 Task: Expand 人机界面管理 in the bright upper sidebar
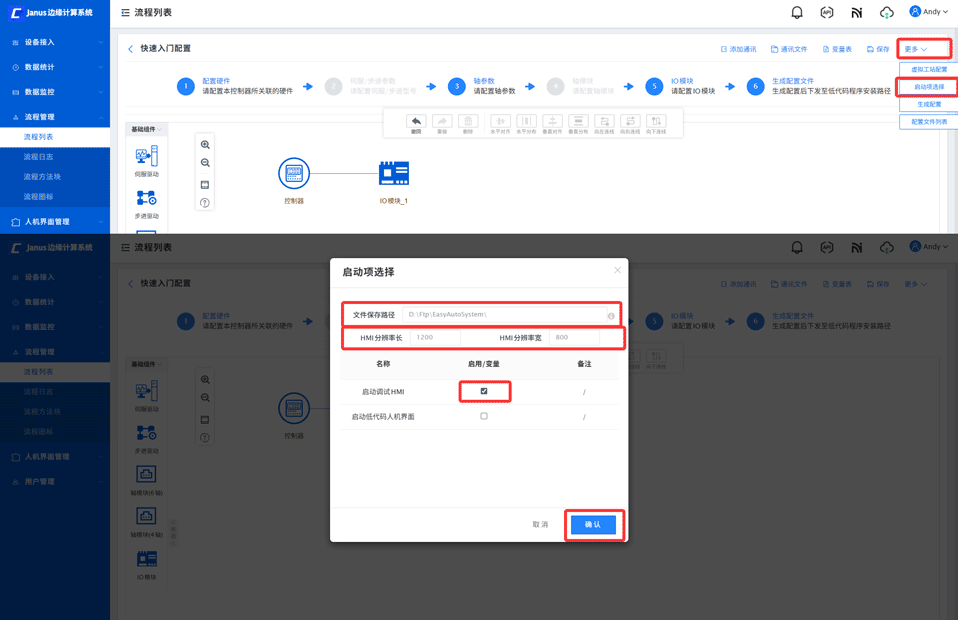tap(55, 222)
